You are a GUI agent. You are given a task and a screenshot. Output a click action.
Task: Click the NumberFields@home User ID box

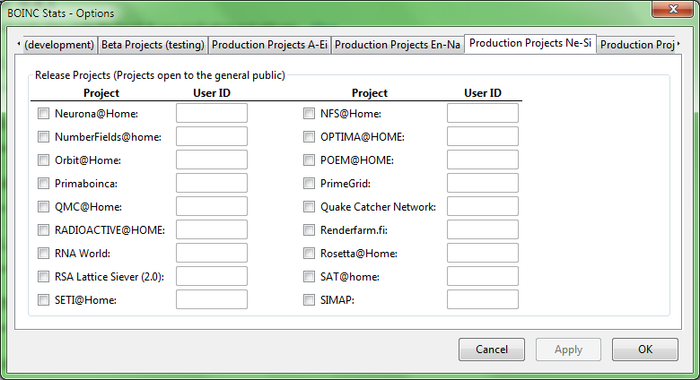click(x=212, y=136)
